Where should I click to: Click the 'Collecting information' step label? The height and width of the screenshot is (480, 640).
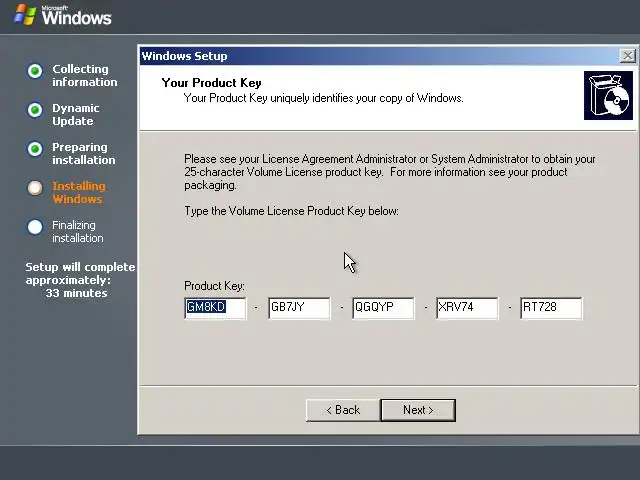point(84,76)
